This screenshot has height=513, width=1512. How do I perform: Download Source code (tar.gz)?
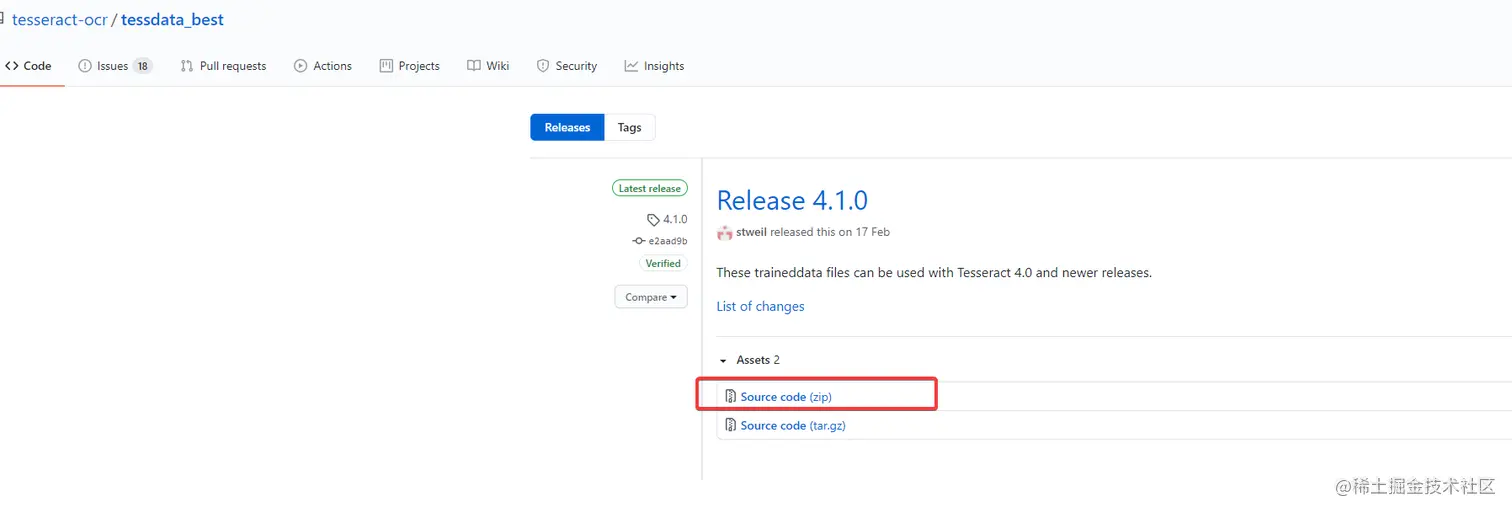click(x=794, y=425)
